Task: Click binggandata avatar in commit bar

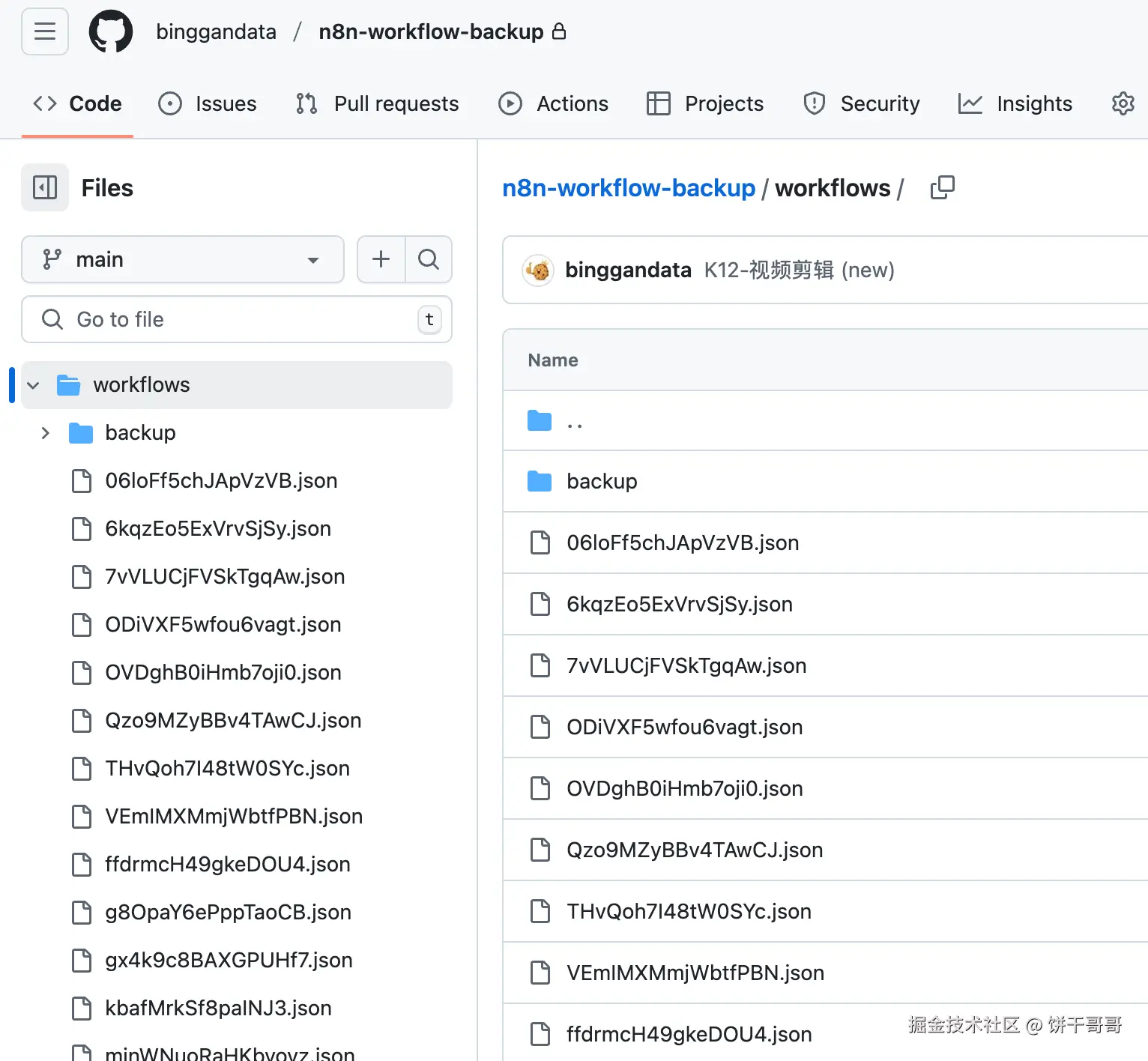Action: pos(538,270)
